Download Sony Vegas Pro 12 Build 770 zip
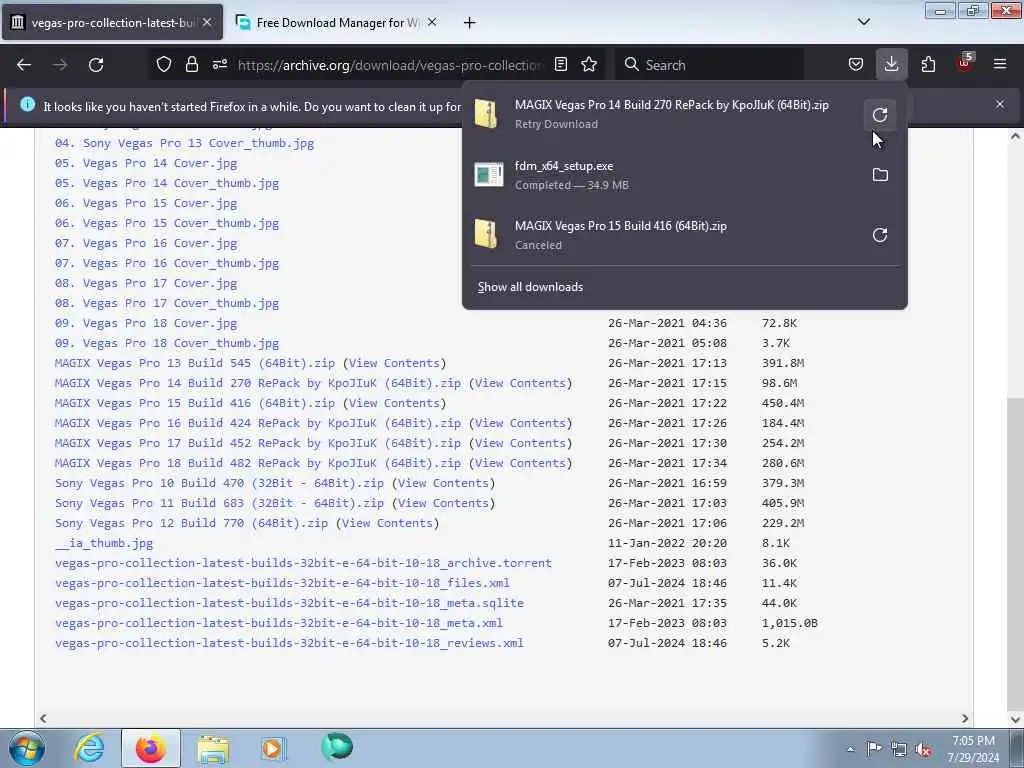Viewport: 1024px width, 768px height. pos(191,523)
